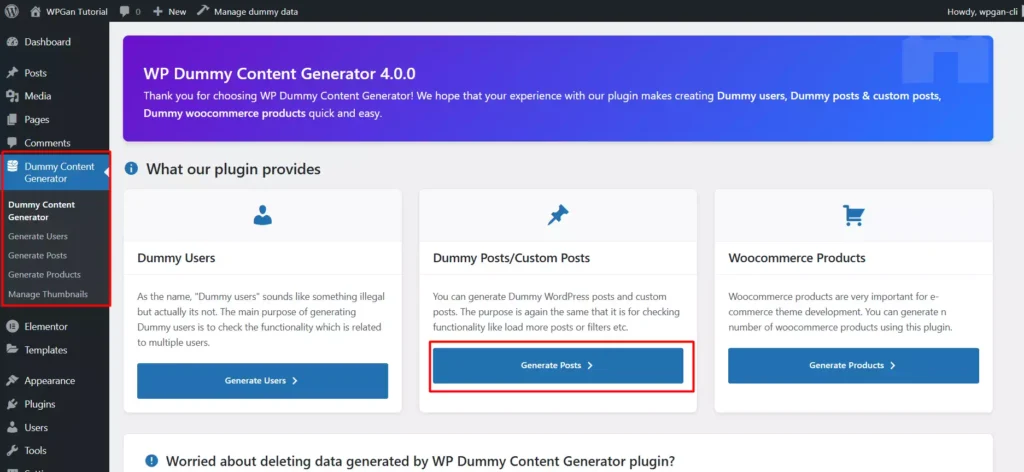Image resolution: width=1024 pixels, height=472 pixels.
Task: Open Generate Users submenu link
Action: pyautogui.click(x=38, y=236)
